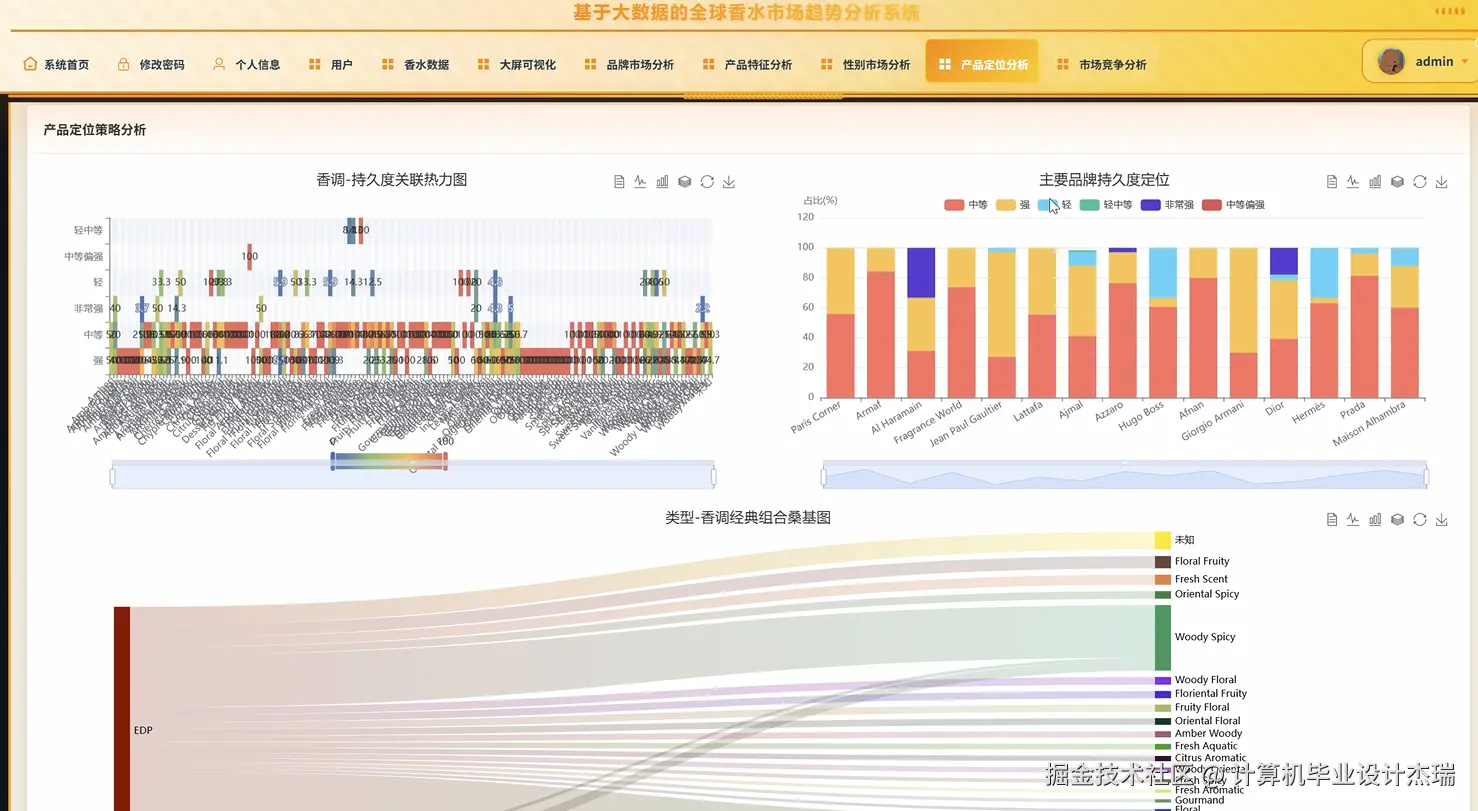This screenshot has width=1478, height=811.
Task: Open 大屏可视化 page
Action: 517,64
